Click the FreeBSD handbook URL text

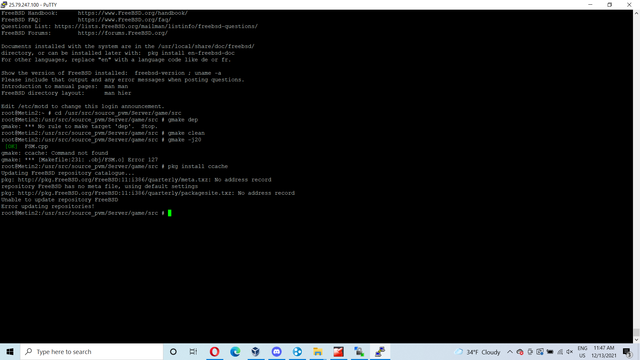(x=133, y=13)
